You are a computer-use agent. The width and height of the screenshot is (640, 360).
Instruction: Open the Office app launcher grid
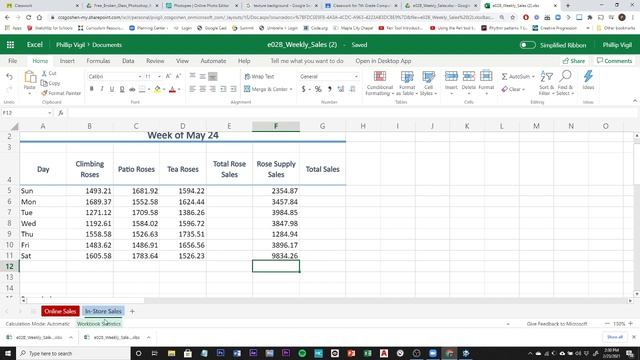[10, 45]
